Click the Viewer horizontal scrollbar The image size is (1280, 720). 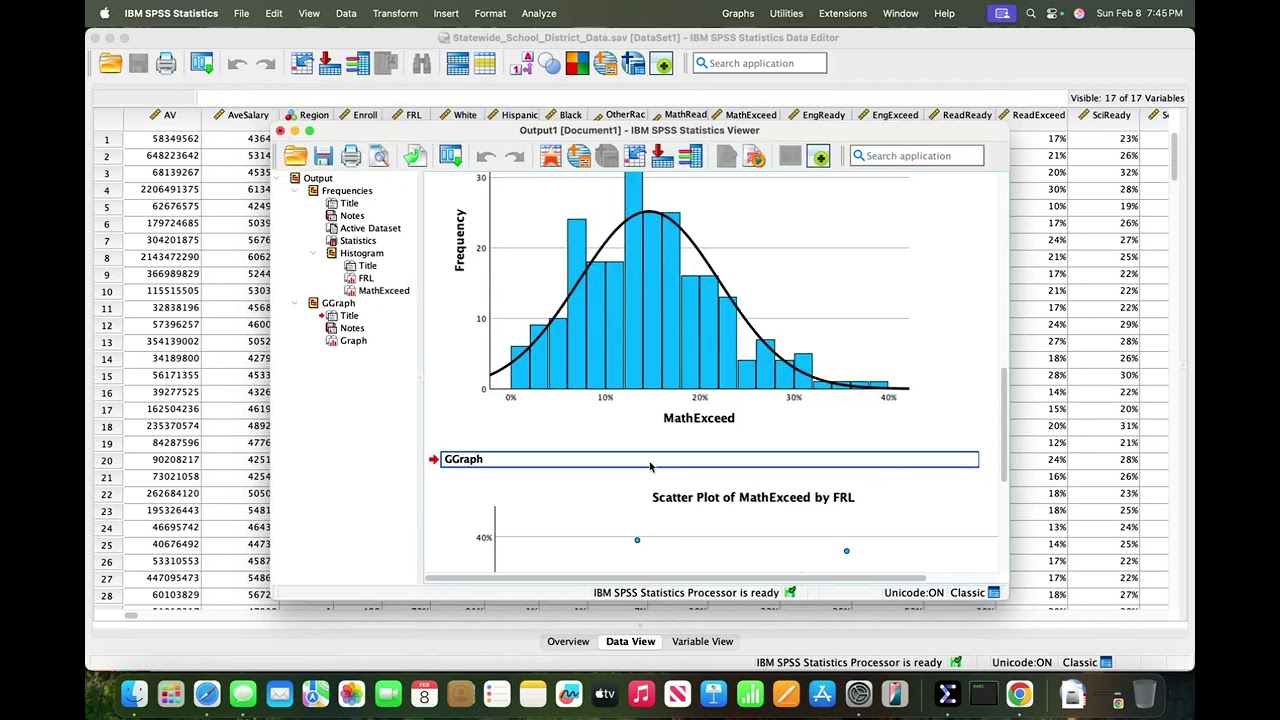pos(675,577)
